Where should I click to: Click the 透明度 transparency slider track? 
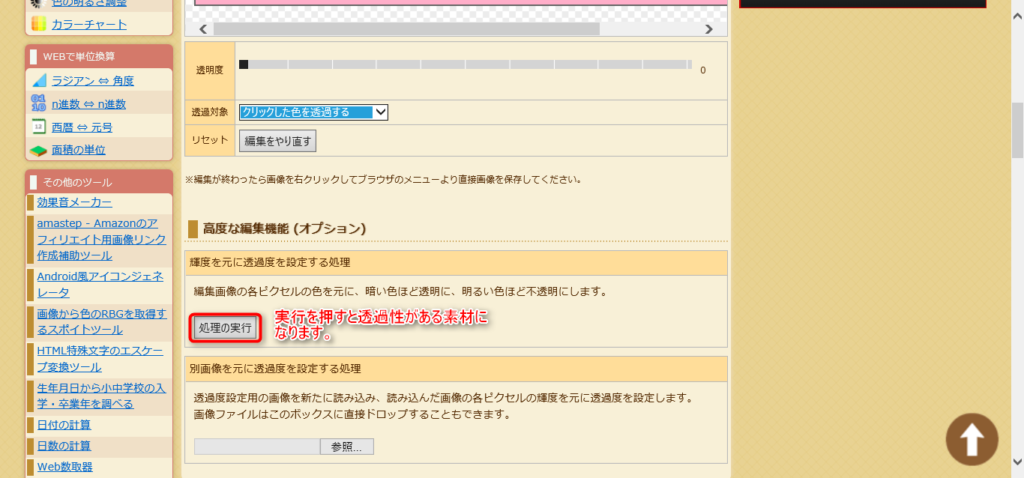(x=466, y=65)
